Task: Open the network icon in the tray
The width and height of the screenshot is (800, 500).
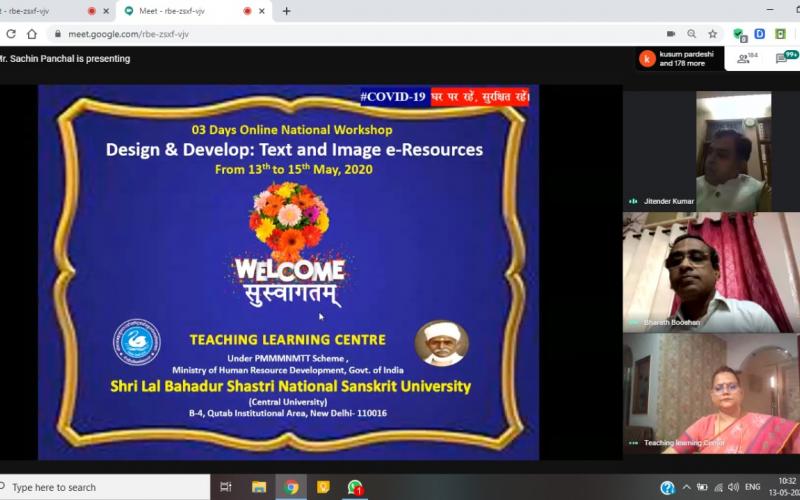Action: pos(718,487)
